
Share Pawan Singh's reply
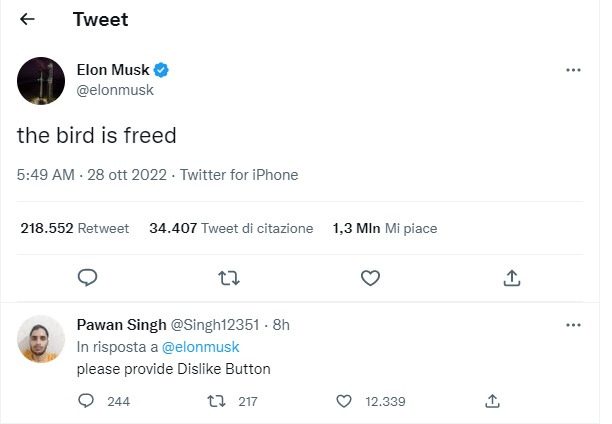pyautogui.click(x=493, y=401)
